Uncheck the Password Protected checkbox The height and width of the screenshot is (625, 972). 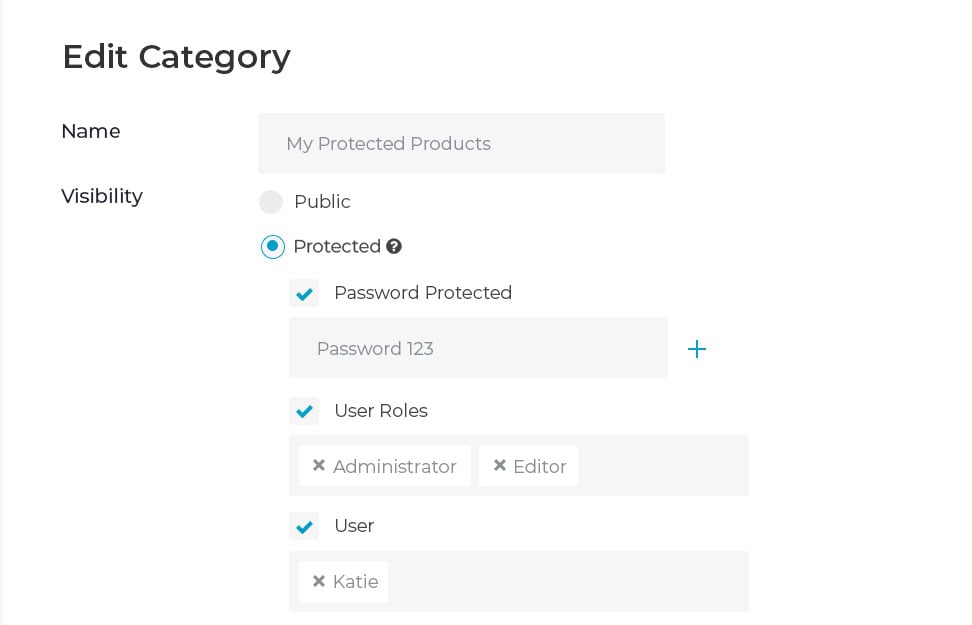tap(304, 293)
